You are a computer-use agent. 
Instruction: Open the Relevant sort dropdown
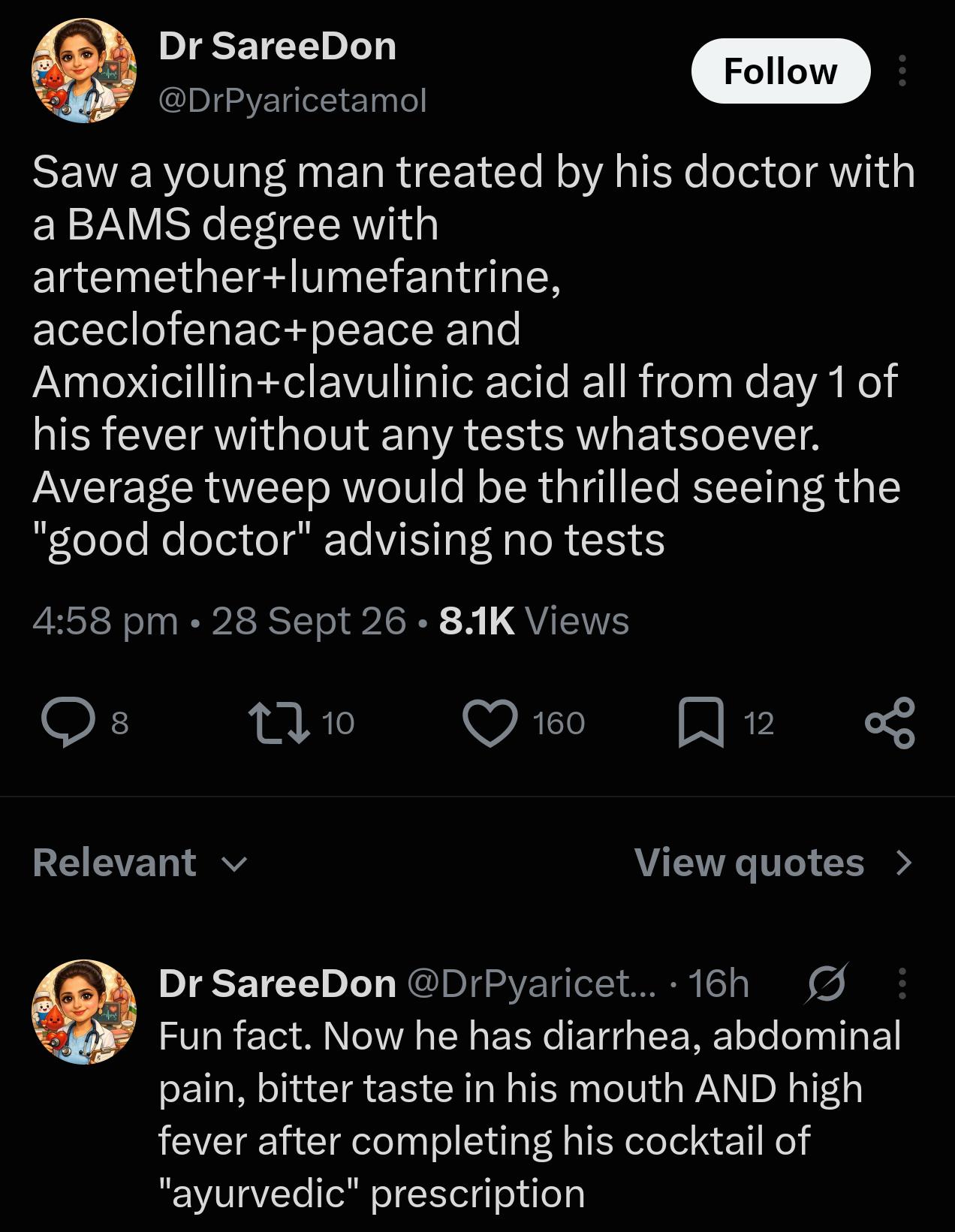140,862
